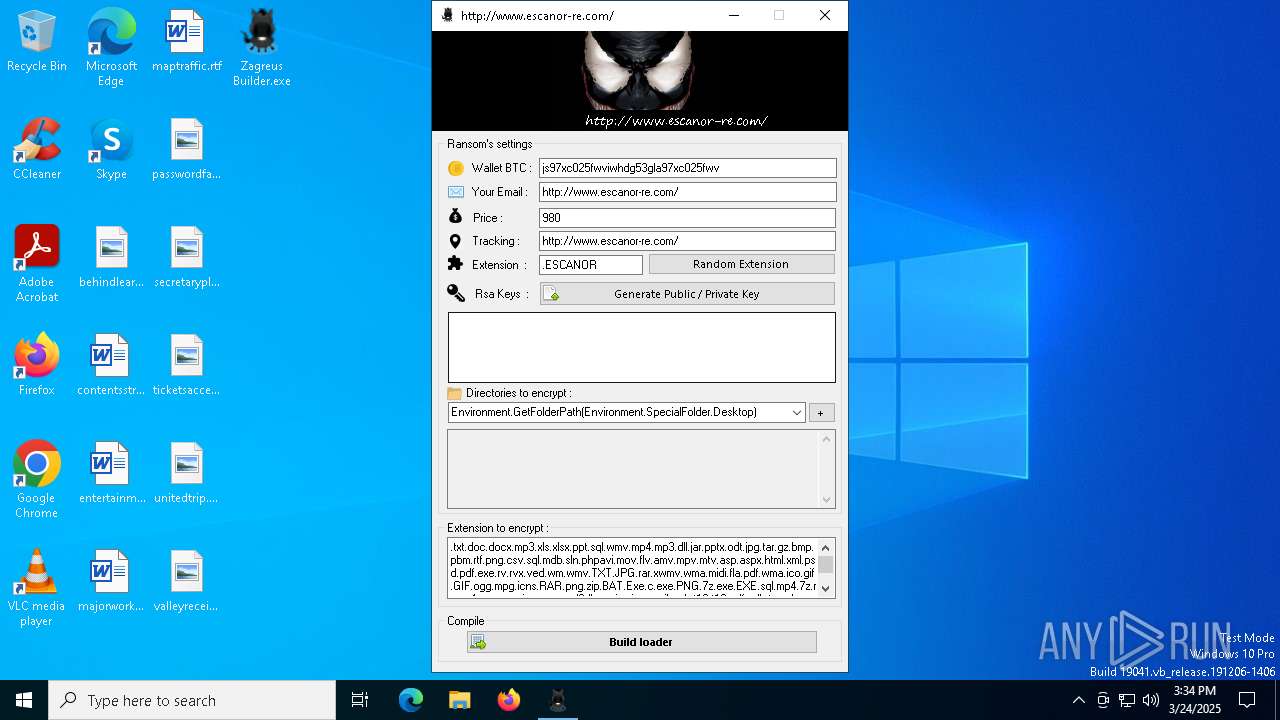Open the Adobe Acrobat shortcut
Image resolution: width=1280 pixels, height=720 pixels.
(37, 264)
